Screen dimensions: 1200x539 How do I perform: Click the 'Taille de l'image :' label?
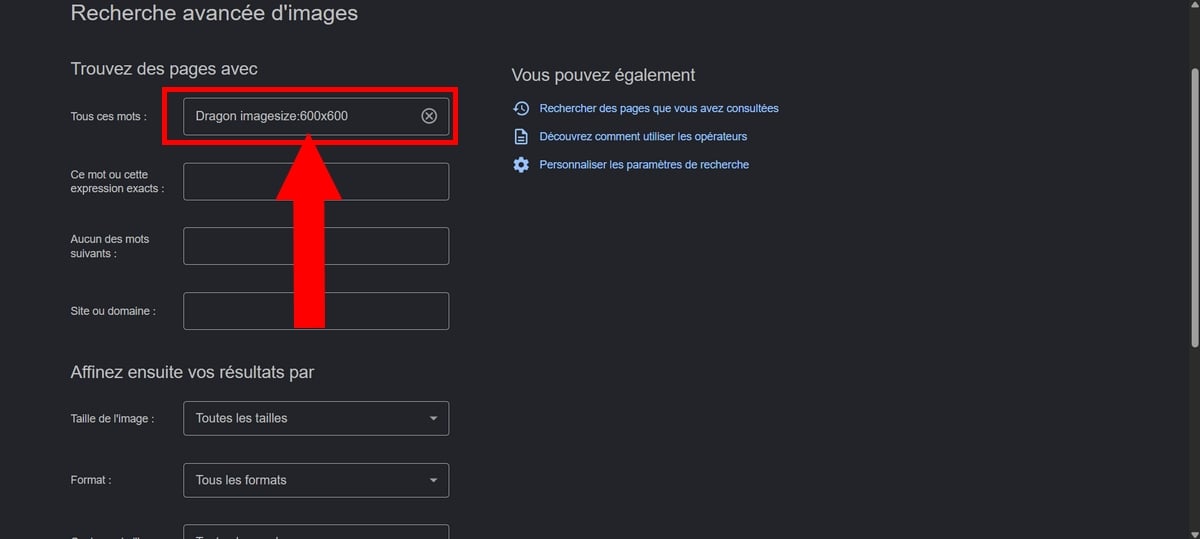112,419
